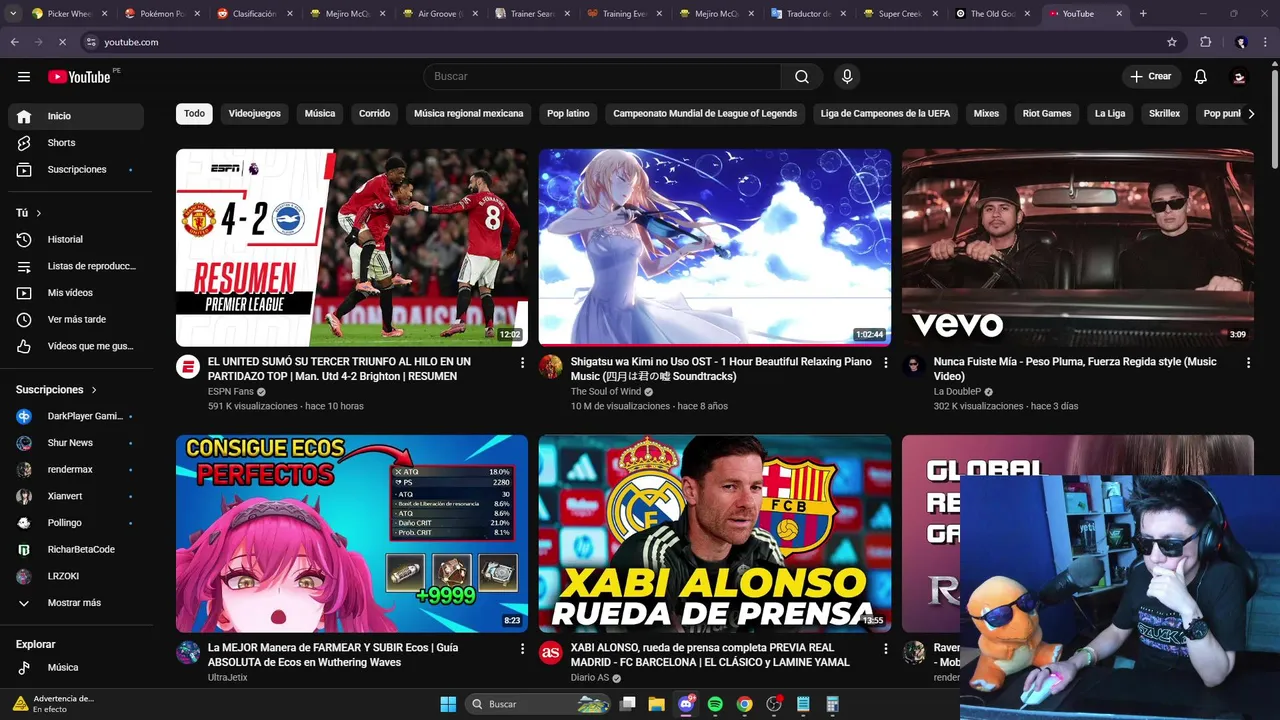Open Diario AS channel avatar
The width and height of the screenshot is (1280, 720).
point(551,652)
